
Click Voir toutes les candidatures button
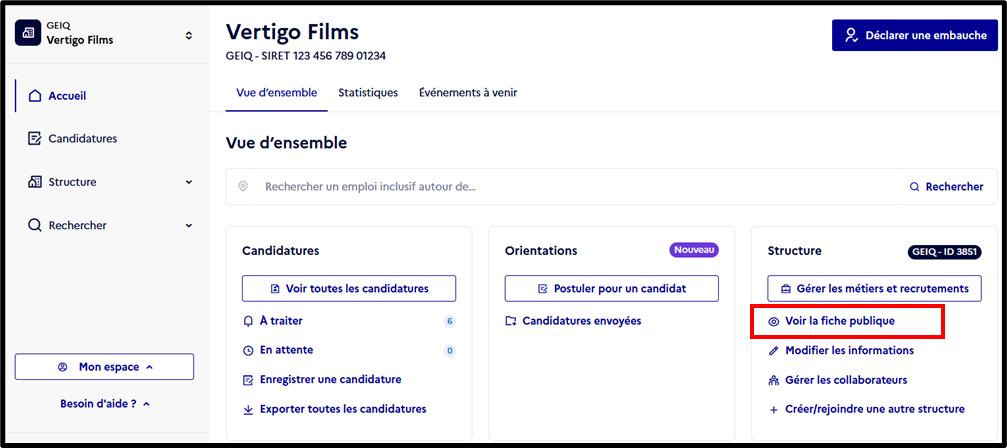click(349, 289)
